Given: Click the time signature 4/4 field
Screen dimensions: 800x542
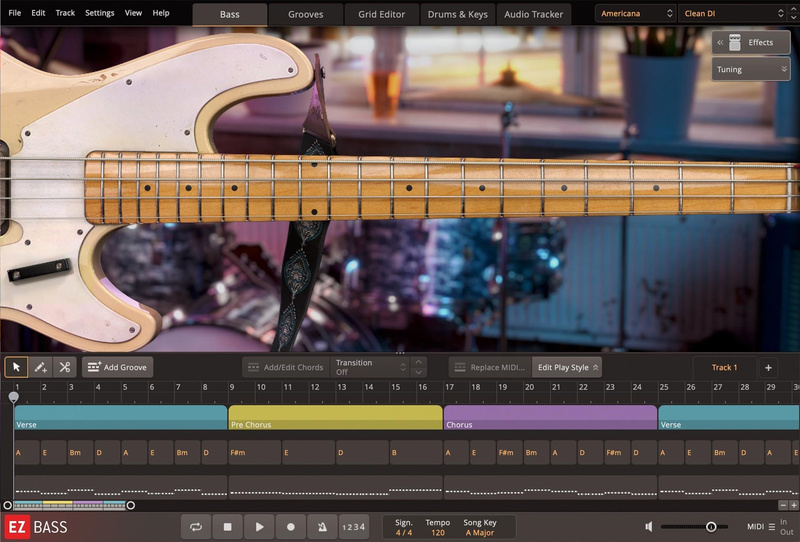Looking at the screenshot, I should pyautogui.click(x=404, y=527).
